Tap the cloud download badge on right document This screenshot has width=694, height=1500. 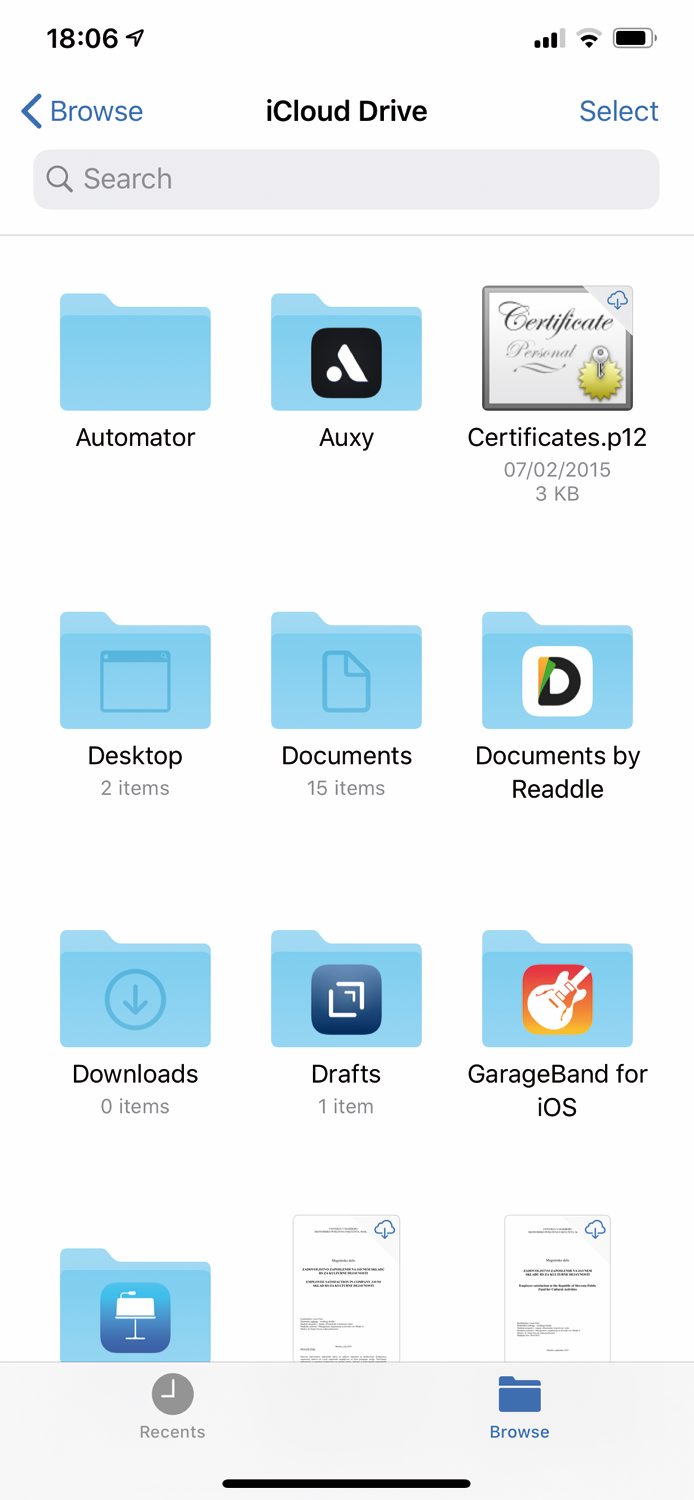pos(596,1228)
